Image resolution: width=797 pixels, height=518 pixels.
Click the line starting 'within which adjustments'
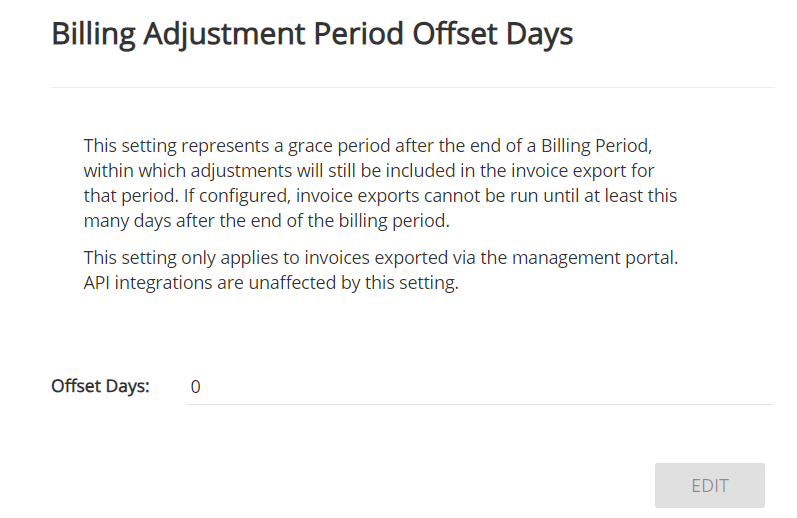pos(369,170)
